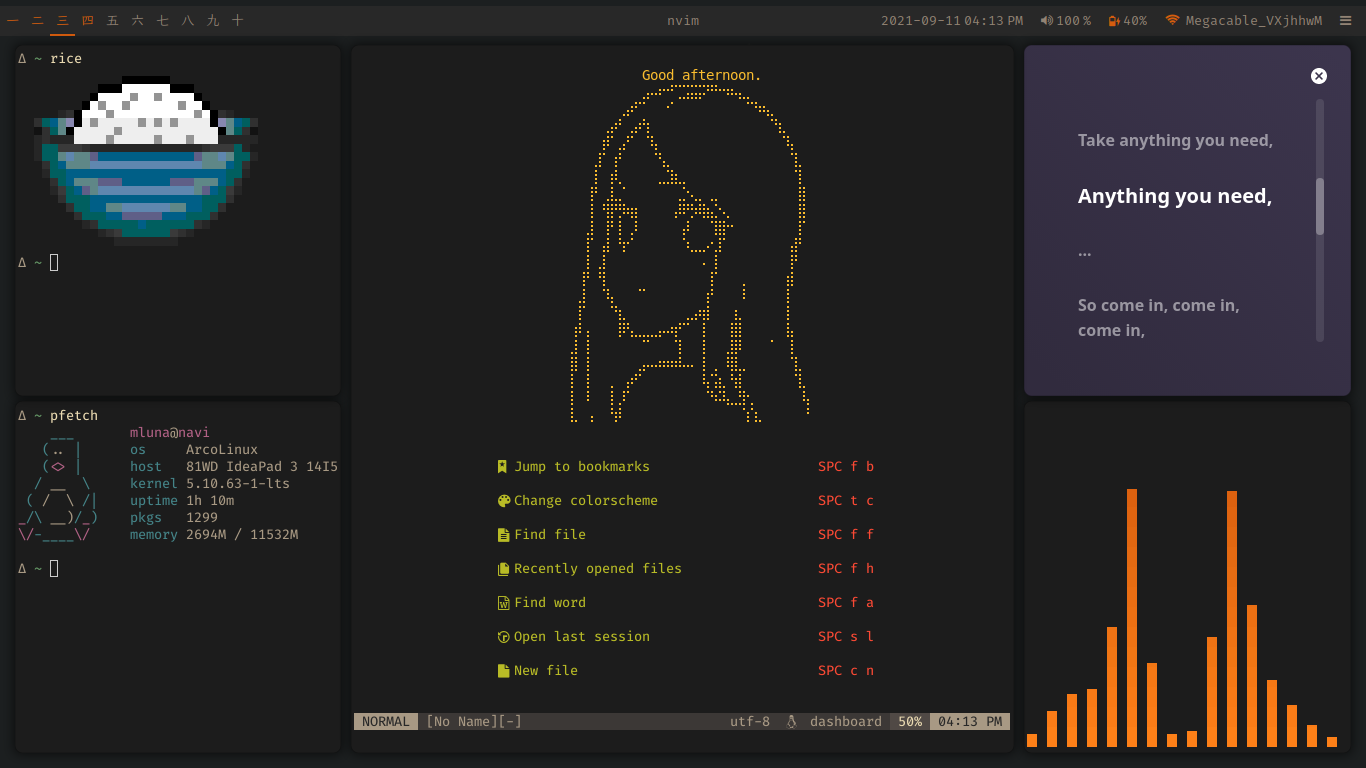Click prompt cursor below pfetch output
Image resolution: width=1366 pixels, height=768 pixels.
coord(54,569)
